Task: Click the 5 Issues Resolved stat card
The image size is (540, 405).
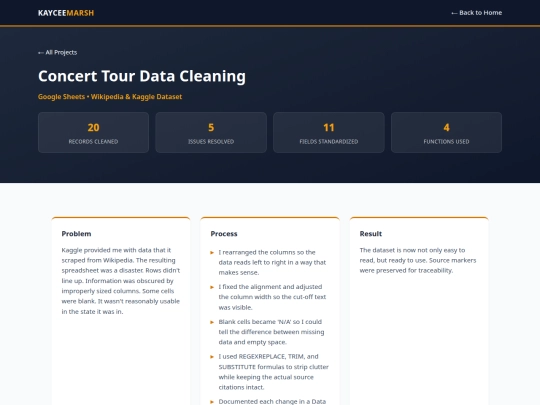Action: point(211,132)
